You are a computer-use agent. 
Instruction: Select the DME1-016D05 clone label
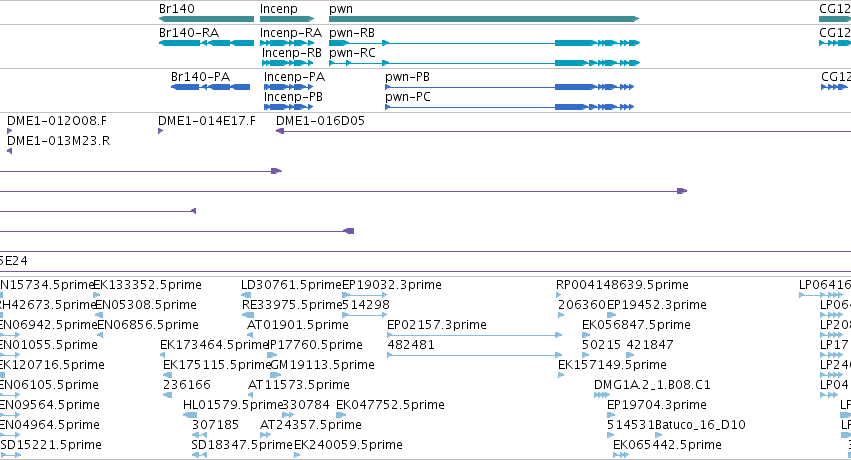pyautogui.click(x=320, y=121)
